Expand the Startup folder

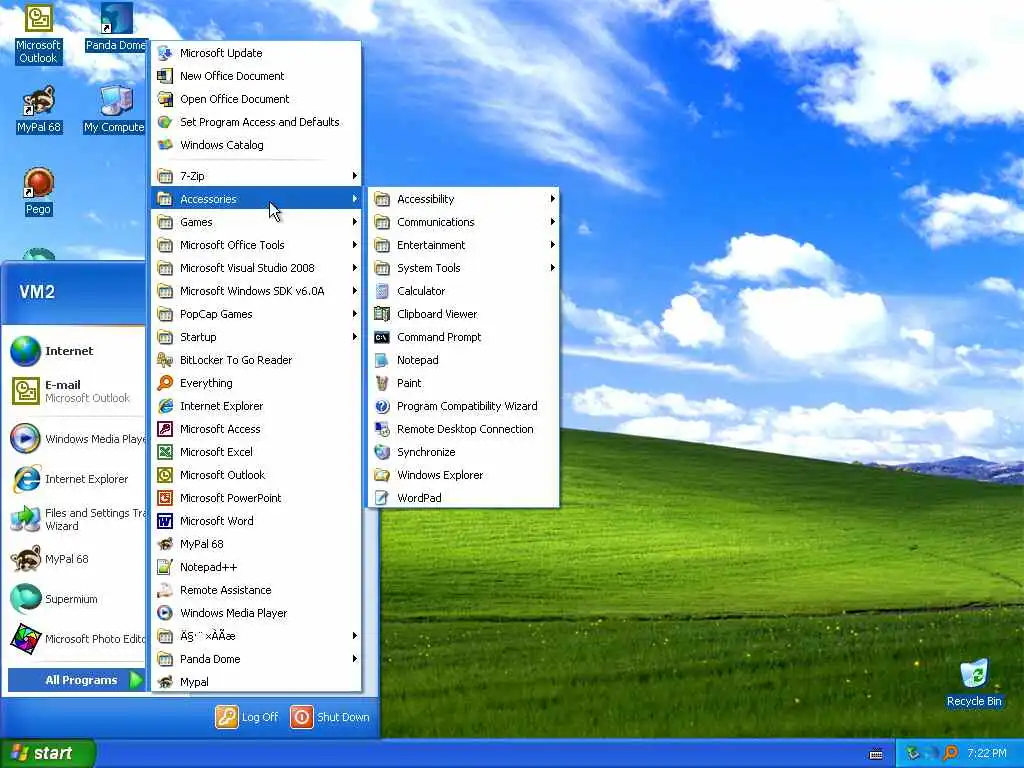tap(256, 337)
